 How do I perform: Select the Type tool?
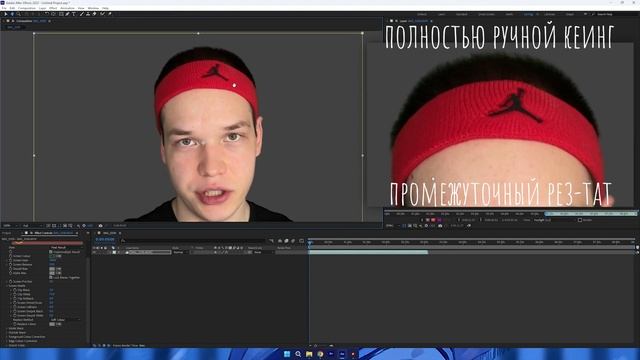coord(73,14)
